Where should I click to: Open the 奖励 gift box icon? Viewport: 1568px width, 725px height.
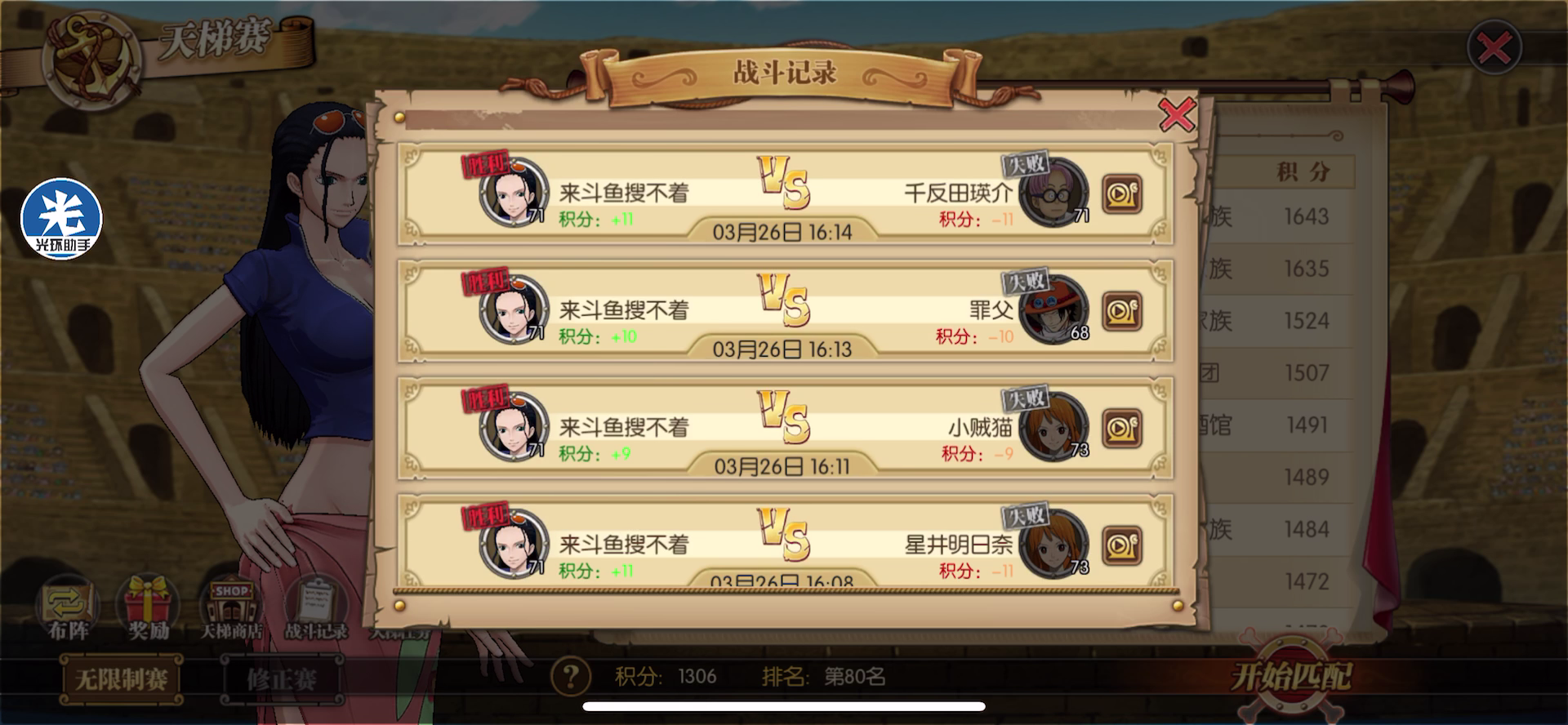pos(149,610)
